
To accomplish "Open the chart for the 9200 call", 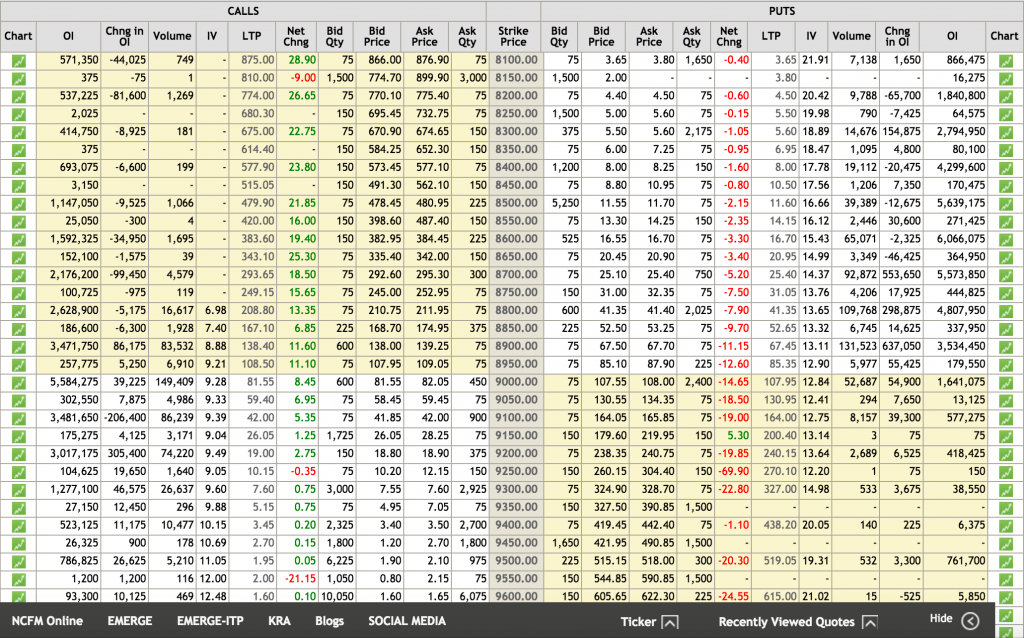I will coord(18,452).
